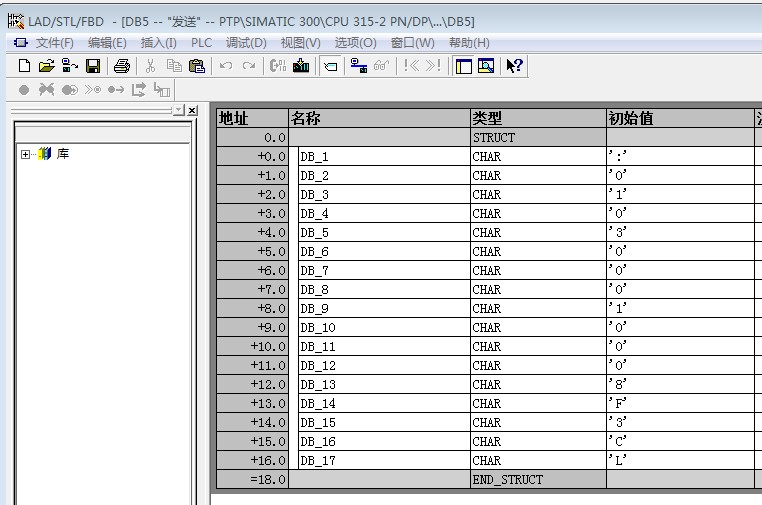The height and width of the screenshot is (505, 762).
Task: Click the 地址 column header
Action: pos(252,118)
